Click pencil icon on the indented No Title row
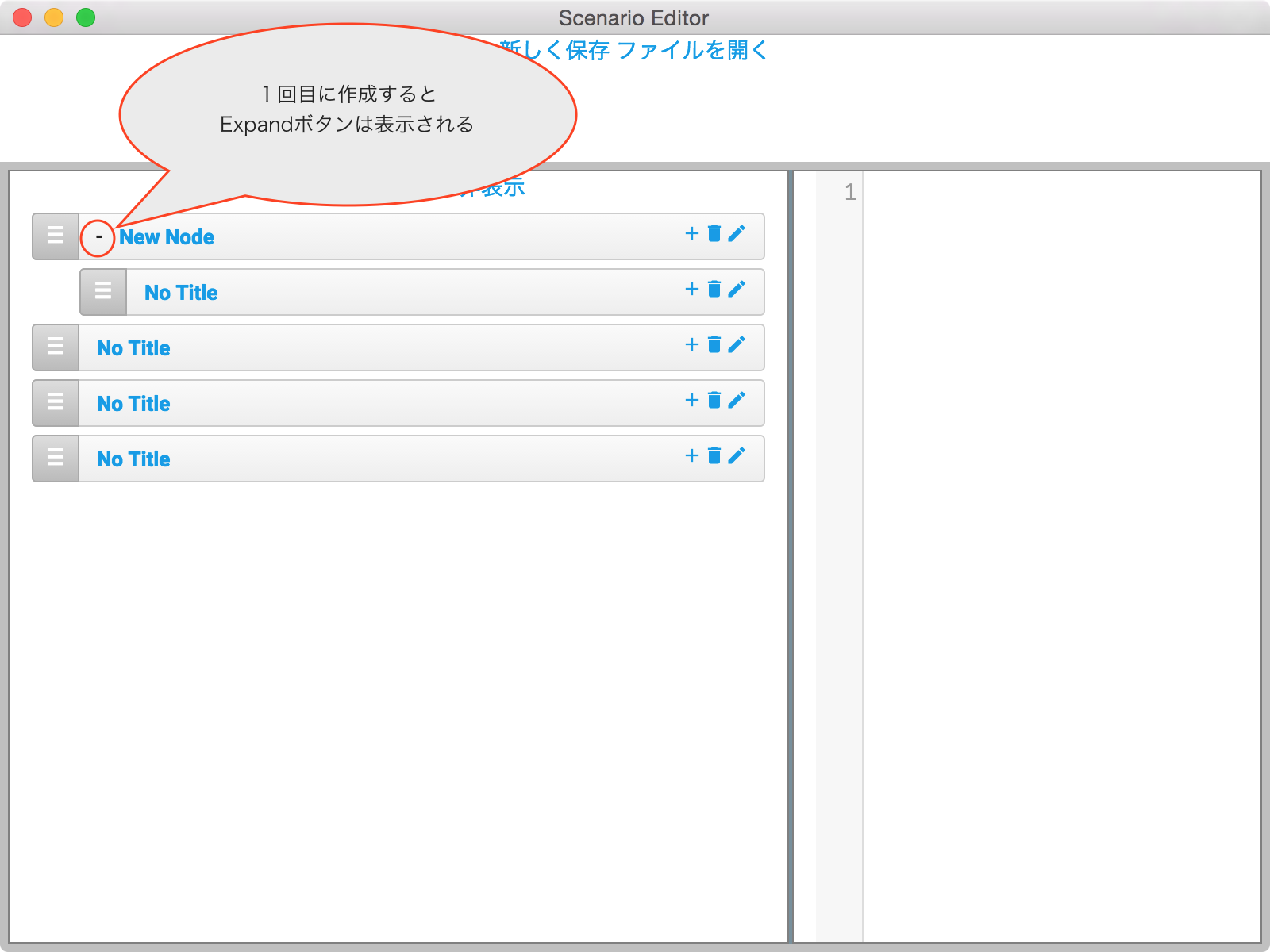The height and width of the screenshot is (952, 1270). pyautogui.click(x=737, y=289)
